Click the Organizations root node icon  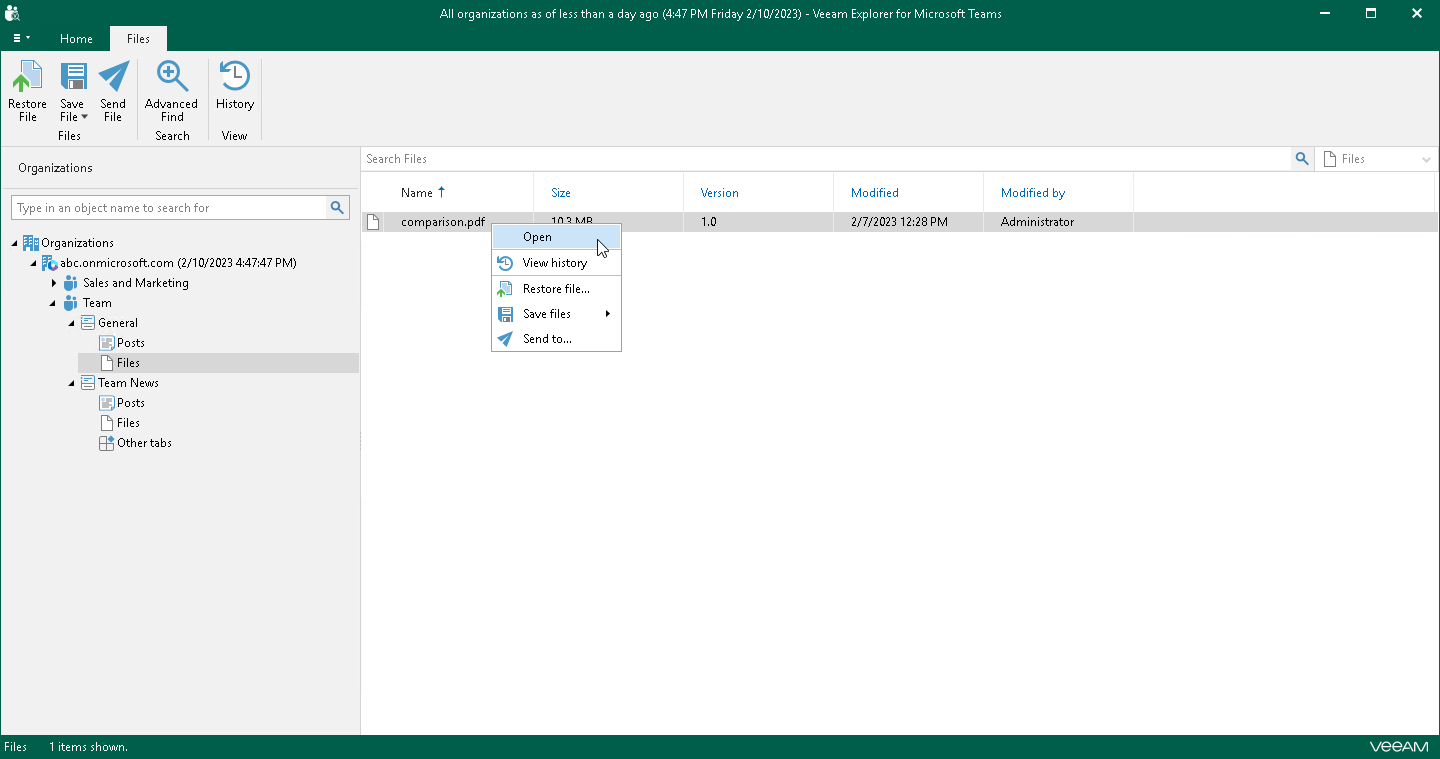(x=31, y=243)
